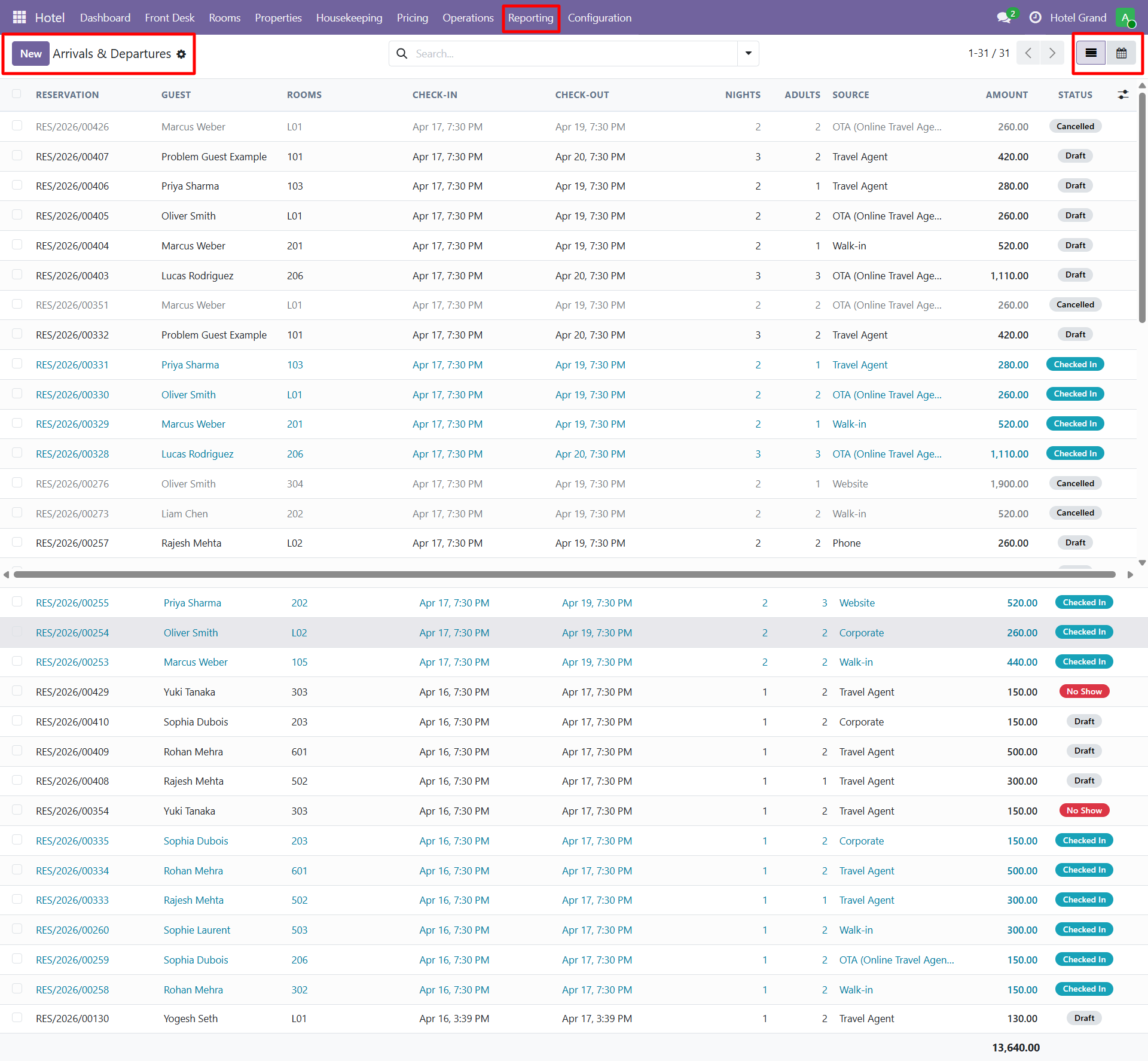Select checkbox for RES/2026/00426 row

(17, 126)
